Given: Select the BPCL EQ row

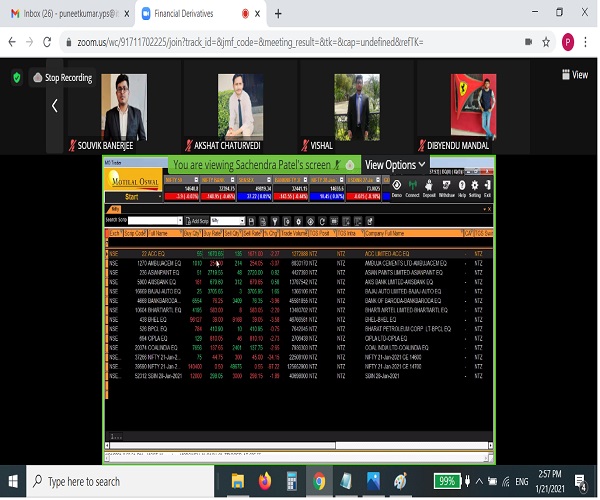Looking at the screenshot, I should [299, 329].
